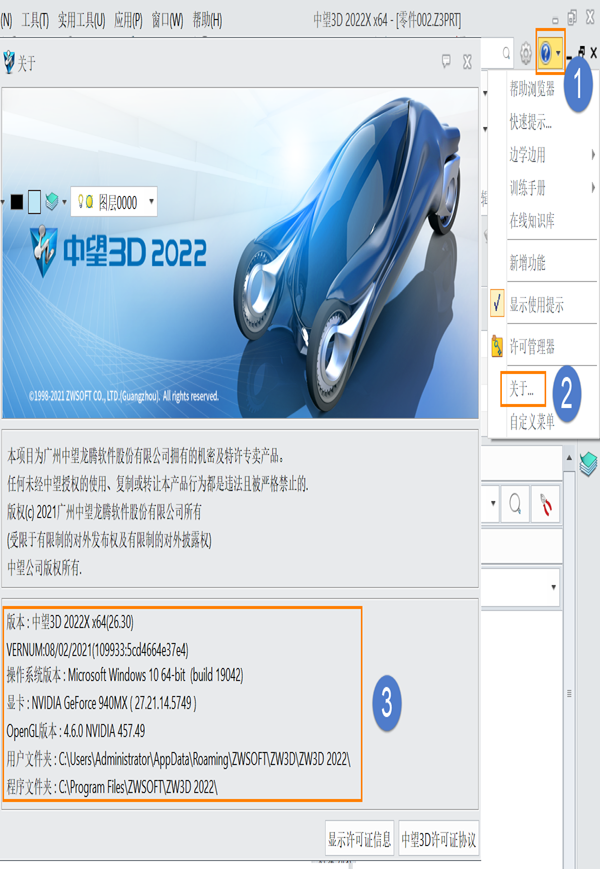Click the light blue color swatch

(34, 202)
